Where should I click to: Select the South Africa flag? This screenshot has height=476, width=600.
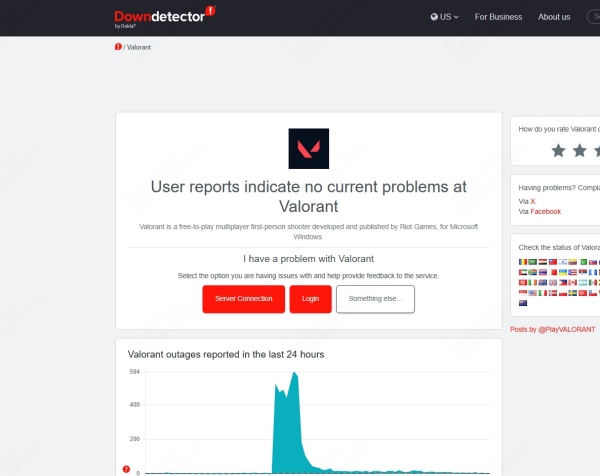[x=533, y=272]
